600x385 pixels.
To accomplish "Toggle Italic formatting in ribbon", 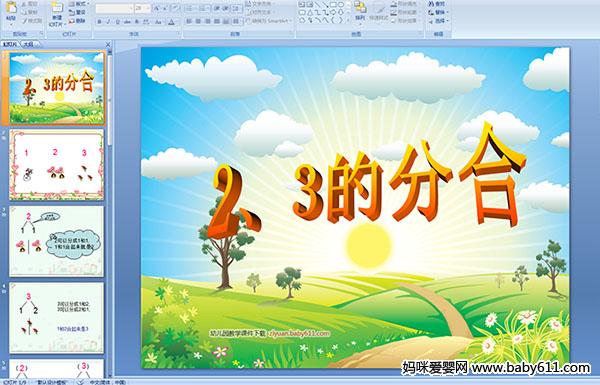I will (108, 22).
